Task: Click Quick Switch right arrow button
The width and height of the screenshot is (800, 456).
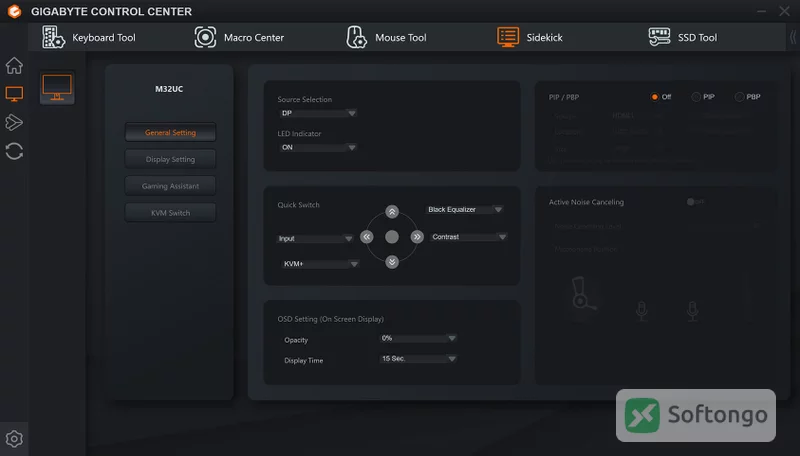Action: (417, 237)
